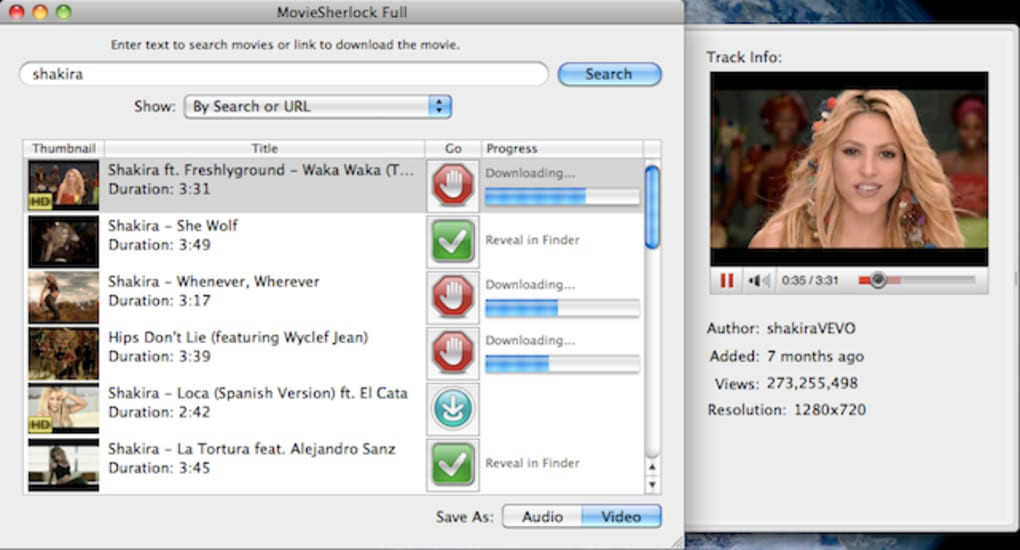Select the Whenever, Wherever thumbnail

tap(64, 297)
